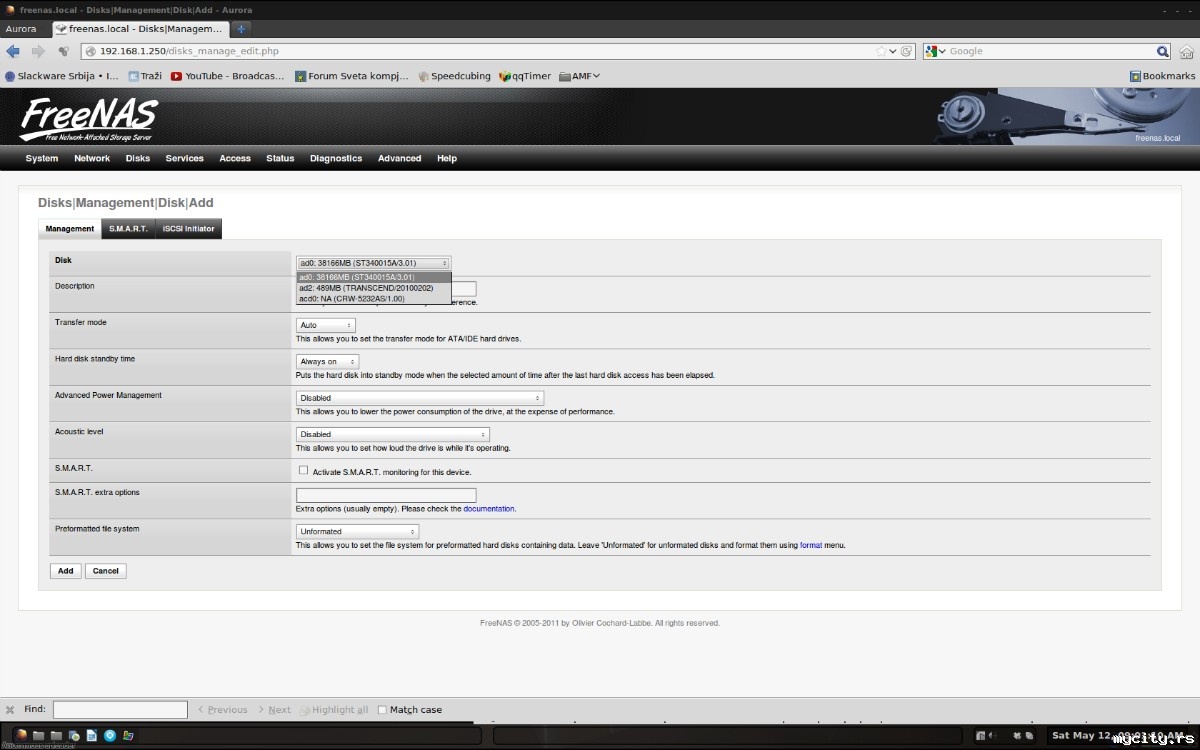Open Hard disk standby time dropdown
The width and height of the screenshot is (1200, 750).
pos(327,361)
